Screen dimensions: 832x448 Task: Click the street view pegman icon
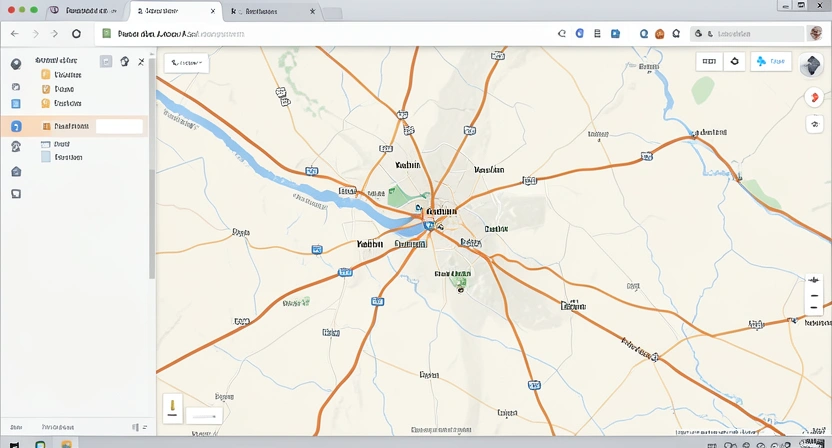click(173, 408)
